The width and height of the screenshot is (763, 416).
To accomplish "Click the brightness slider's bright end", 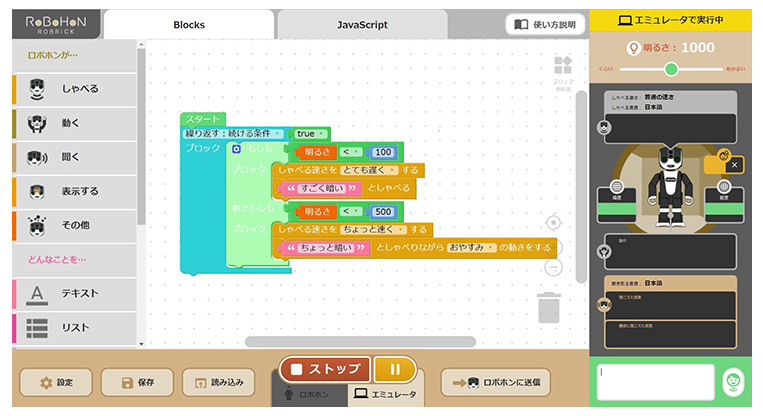I will click(x=721, y=69).
